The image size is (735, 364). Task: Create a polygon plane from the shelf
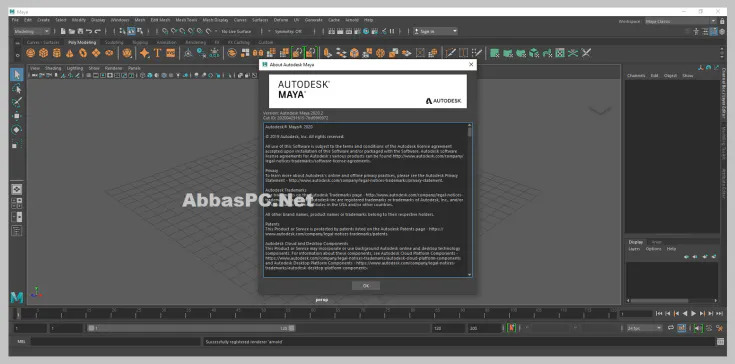click(x=96, y=53)
